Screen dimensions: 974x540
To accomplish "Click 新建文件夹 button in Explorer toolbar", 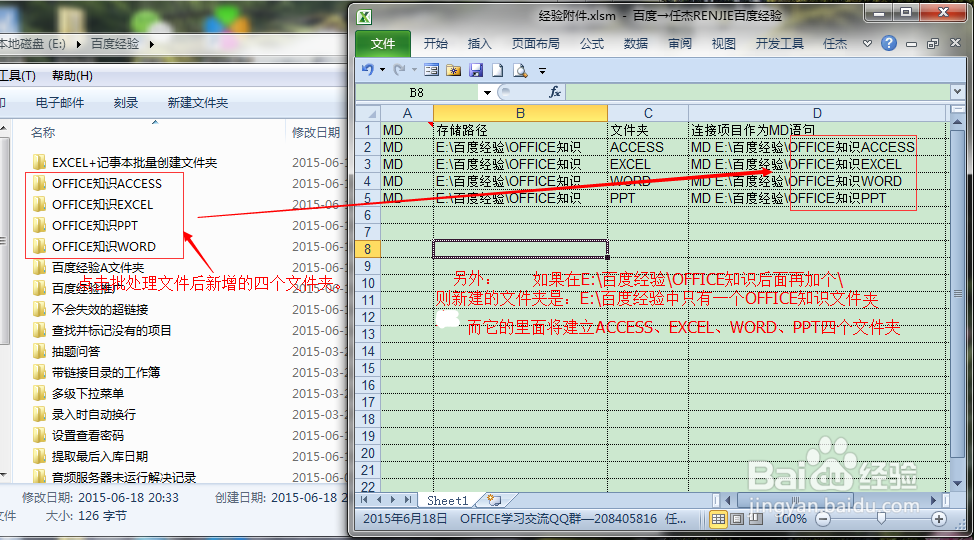I will point(198,103).
